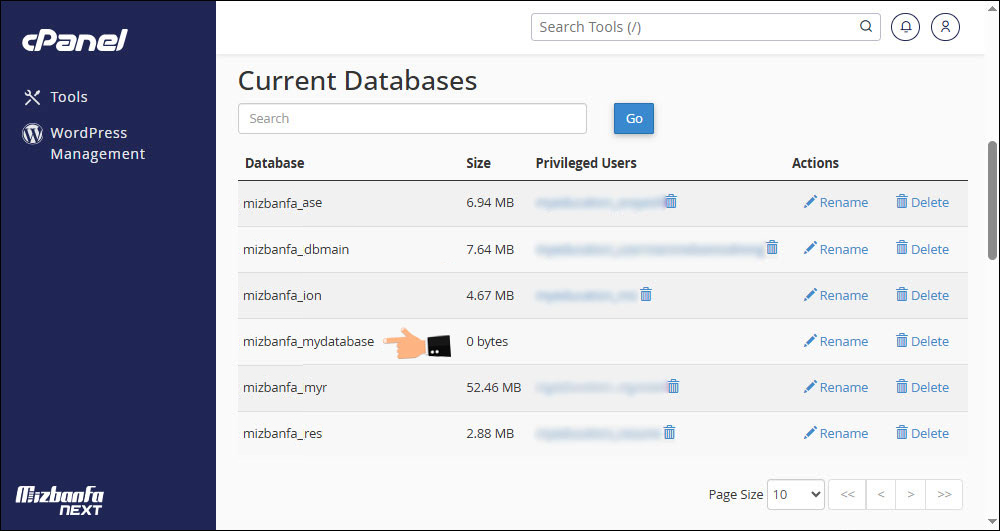Go to the next page of databases
1000x531 pixels.
pyautogui.click(x=909, y=494)
